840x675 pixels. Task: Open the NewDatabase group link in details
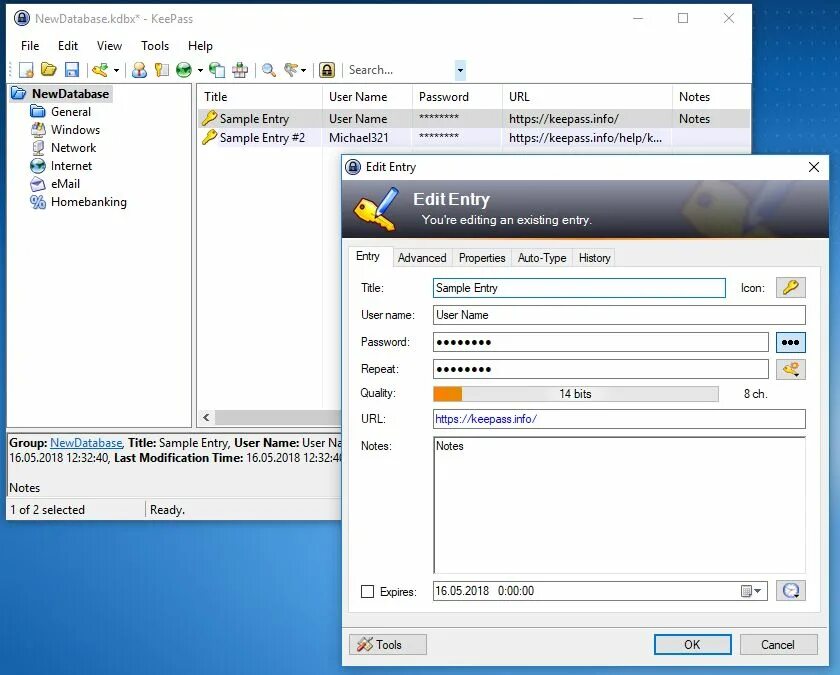(x=86, y=443)
